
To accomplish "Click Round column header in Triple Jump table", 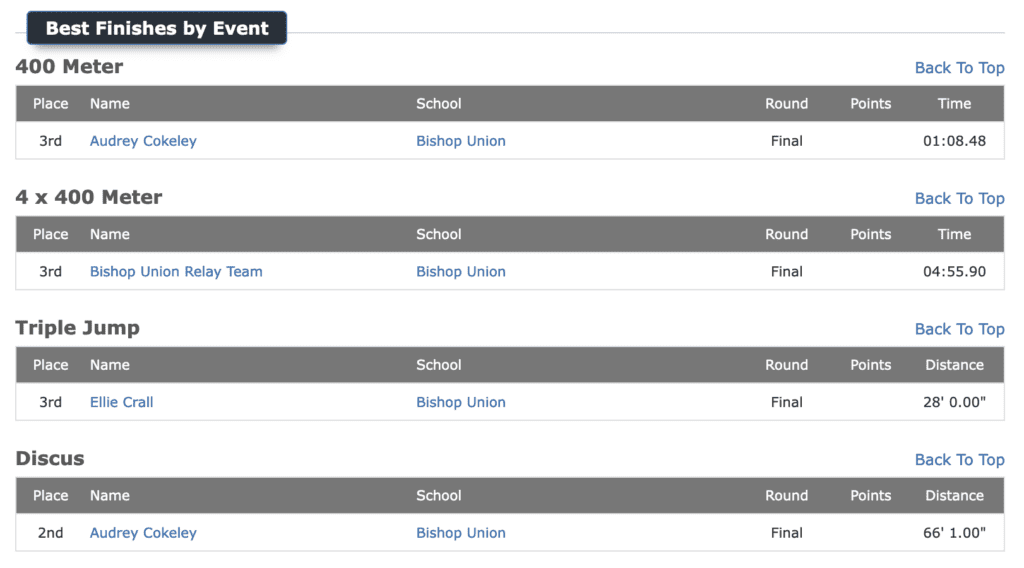I will click(786, 365).
